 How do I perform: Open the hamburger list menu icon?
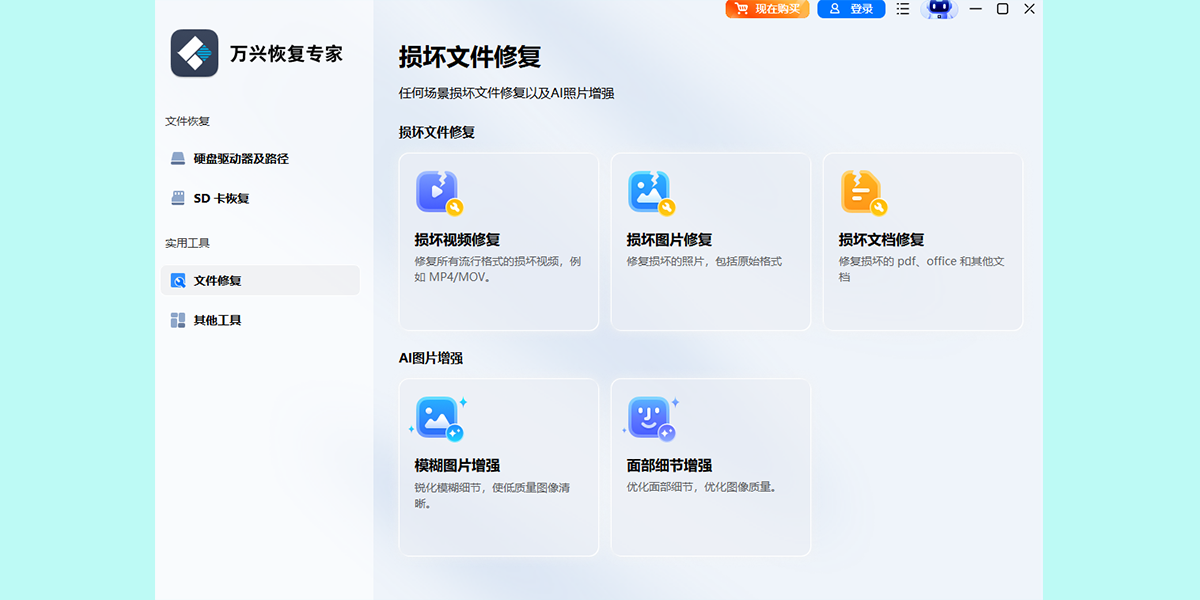point(903,9)
